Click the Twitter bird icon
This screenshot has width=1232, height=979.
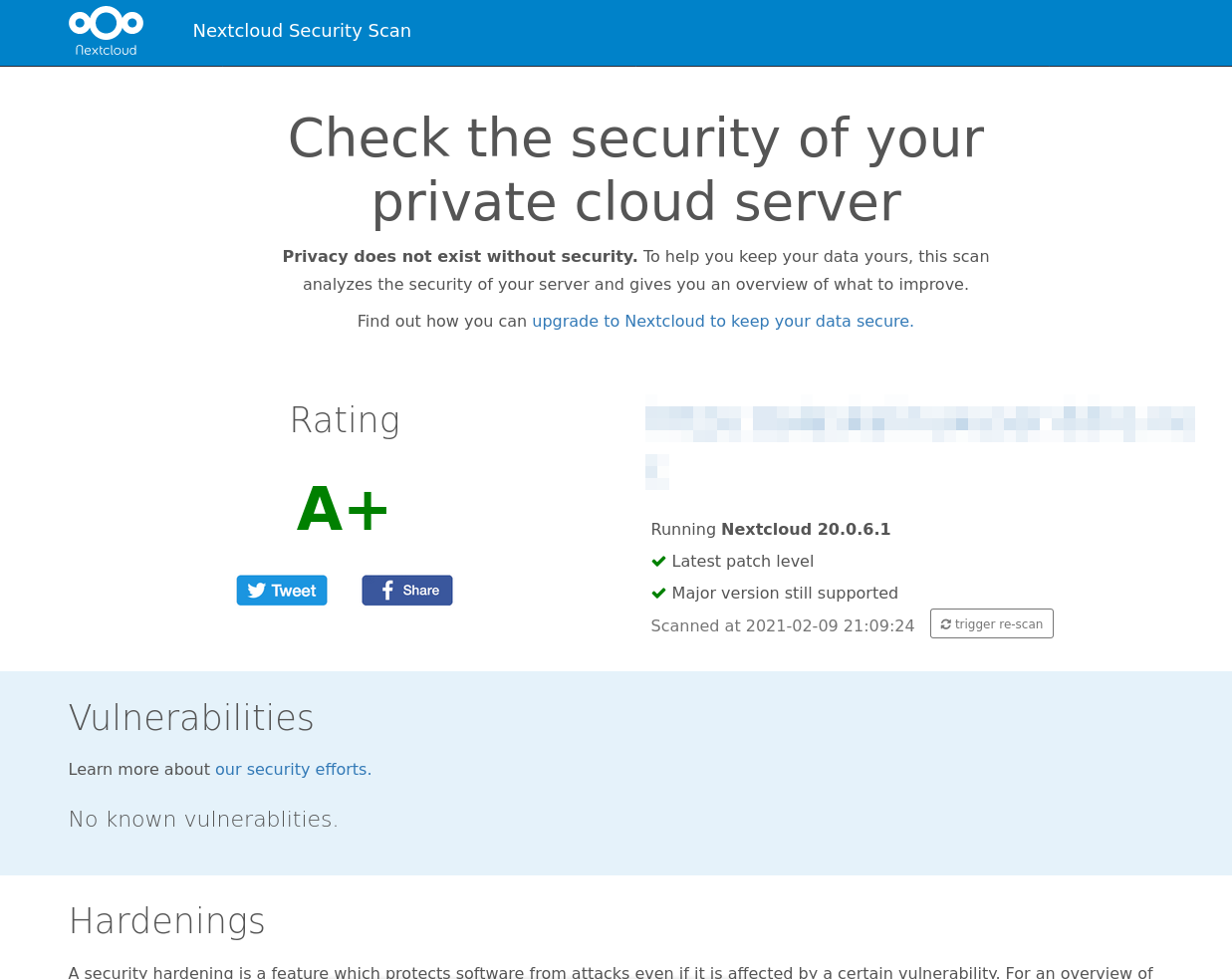257,591
